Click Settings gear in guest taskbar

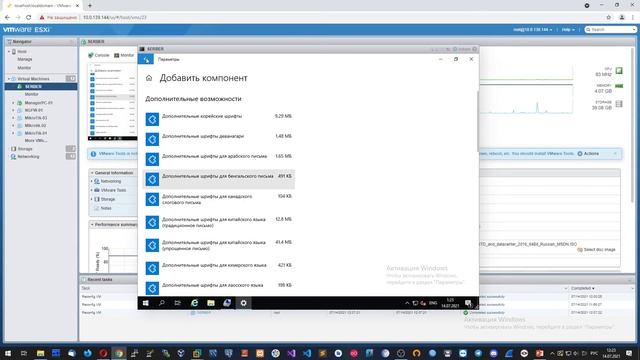(243, 303)
